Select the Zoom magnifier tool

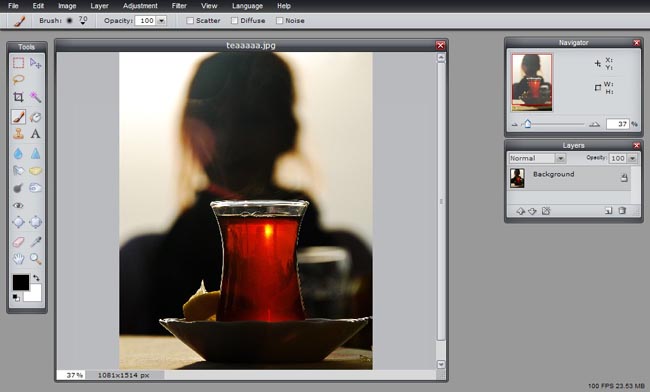coord(36,259)
